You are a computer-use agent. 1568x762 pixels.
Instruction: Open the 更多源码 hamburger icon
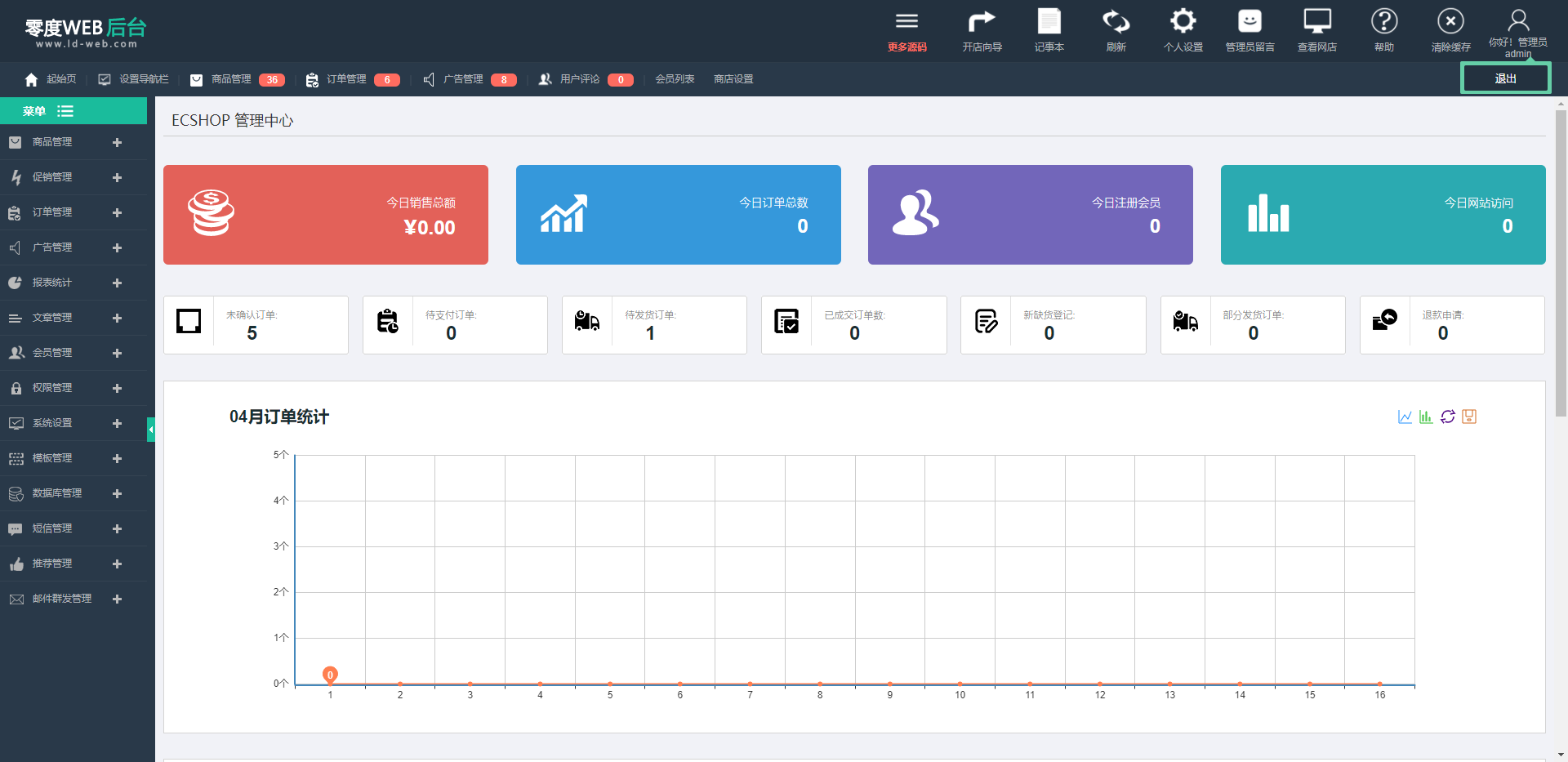(906, 21)
